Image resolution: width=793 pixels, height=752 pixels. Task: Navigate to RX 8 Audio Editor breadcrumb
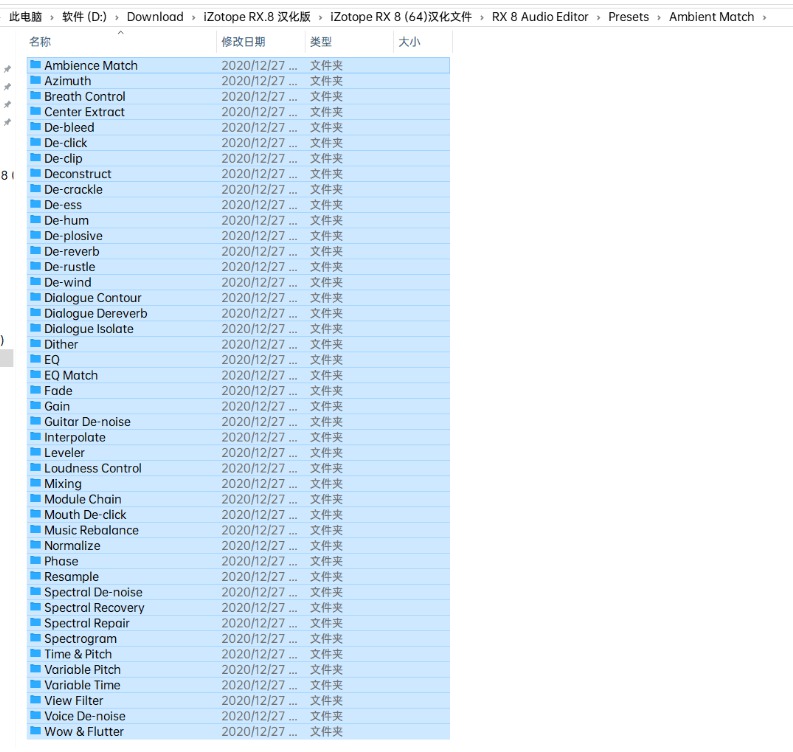coord(540,17)
